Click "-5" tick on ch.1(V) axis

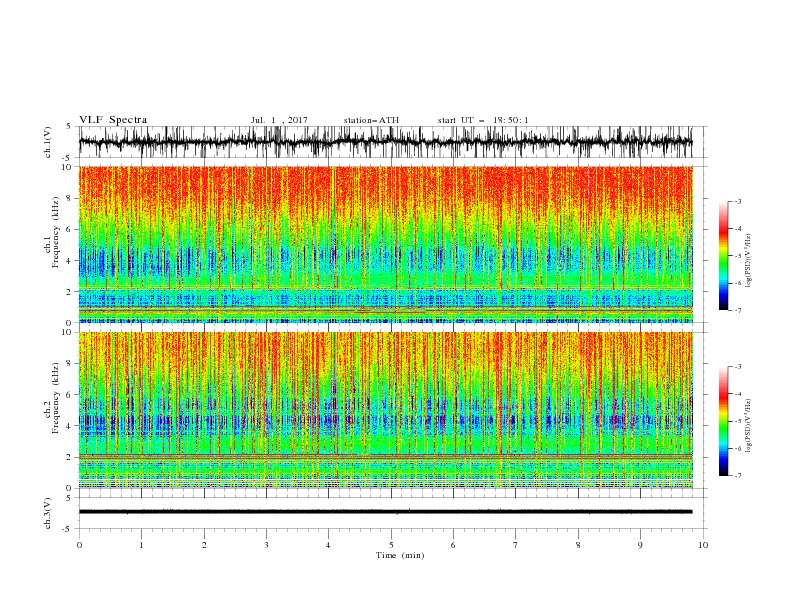pos(67,158)
